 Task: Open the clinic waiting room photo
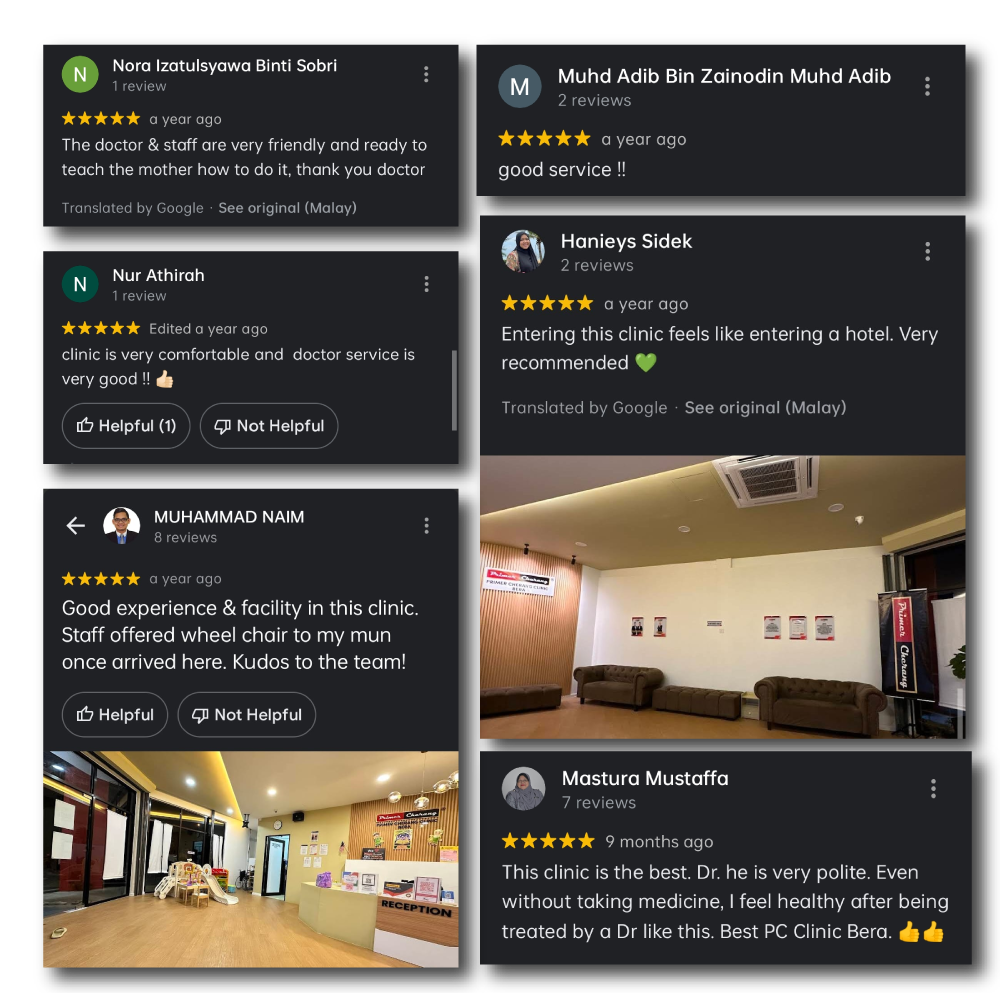pos(723,597)
